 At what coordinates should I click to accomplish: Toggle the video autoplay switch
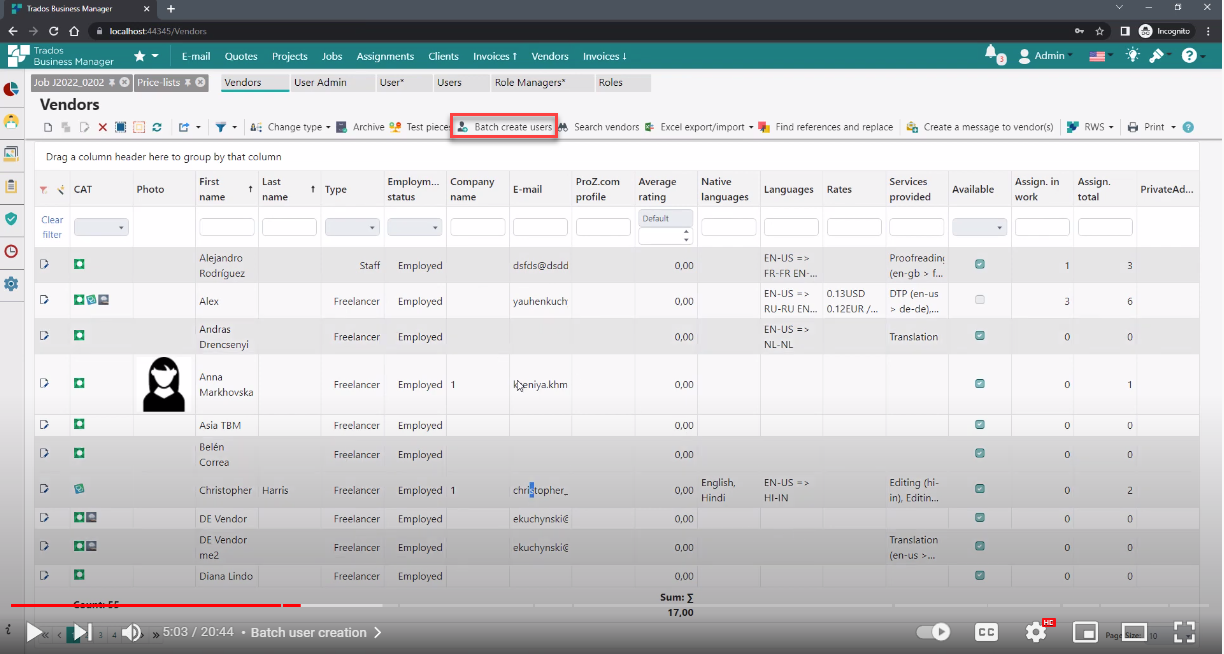(933, 632)
